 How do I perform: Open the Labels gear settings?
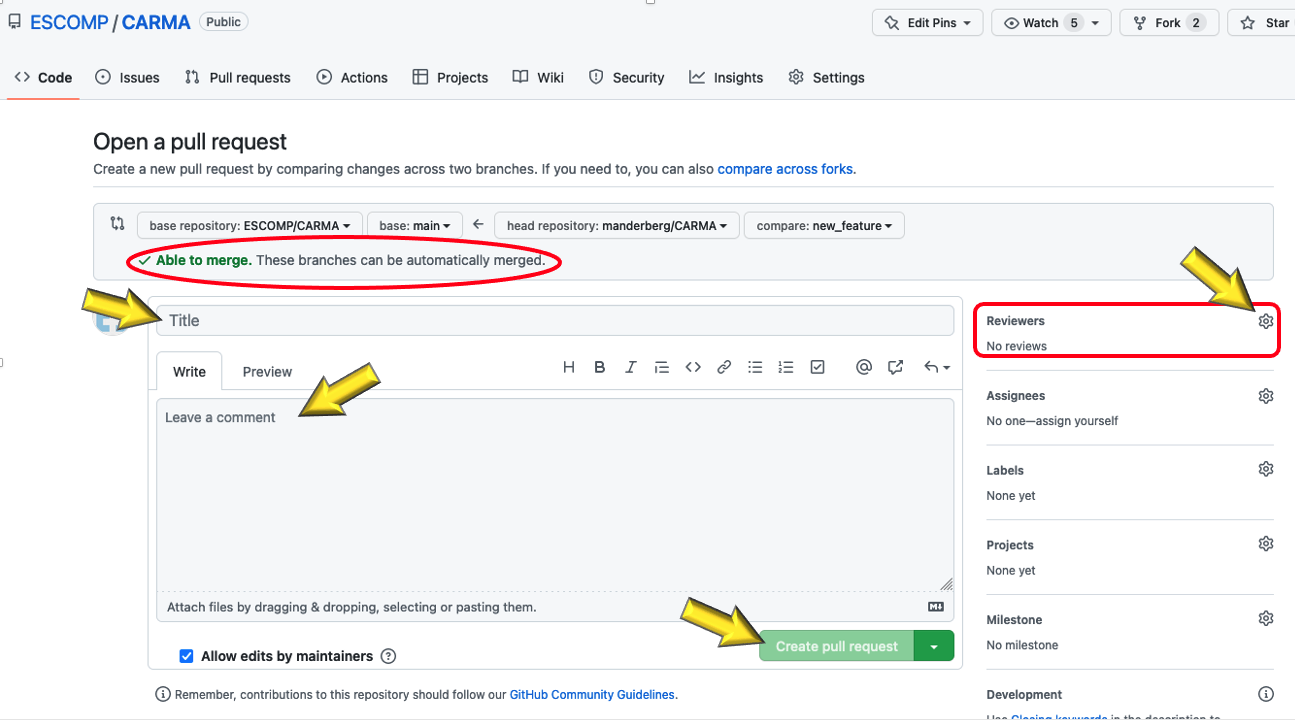coord(1265,470)
